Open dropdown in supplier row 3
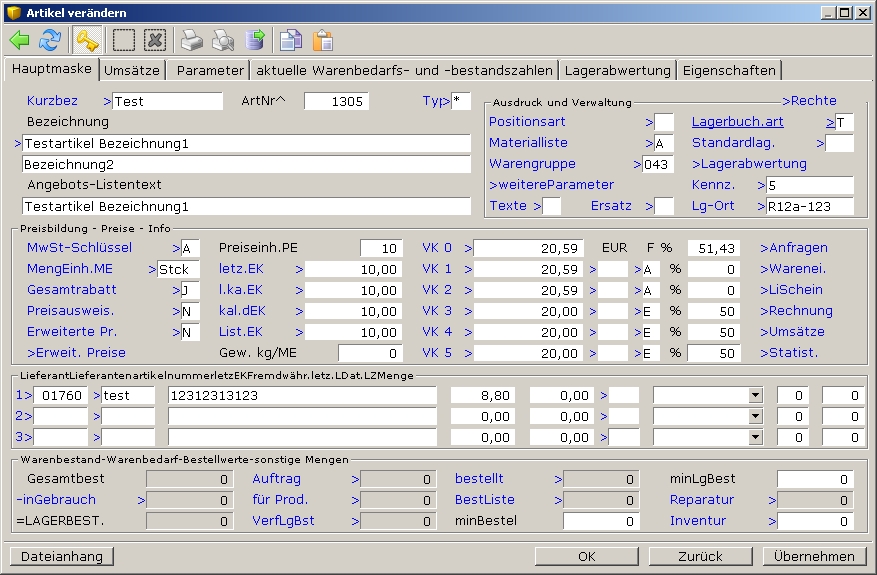877x575 pixels. [x=755, y=437]
